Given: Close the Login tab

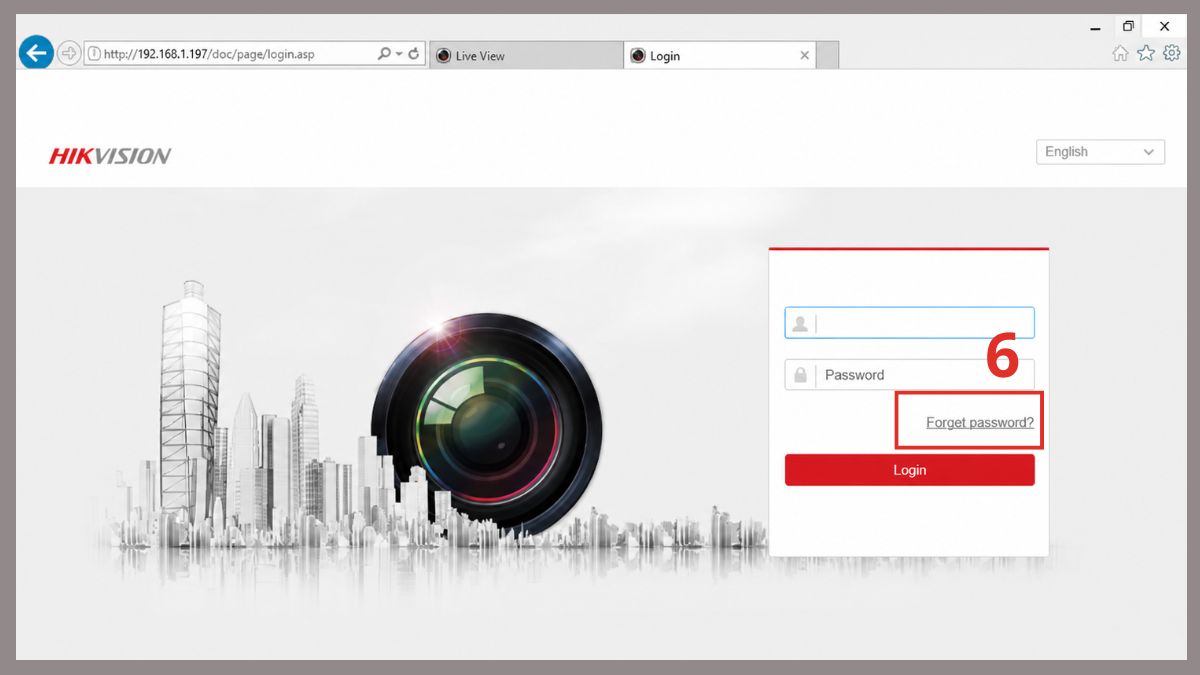Looking at the screenshot, I should tap(804, 56).
